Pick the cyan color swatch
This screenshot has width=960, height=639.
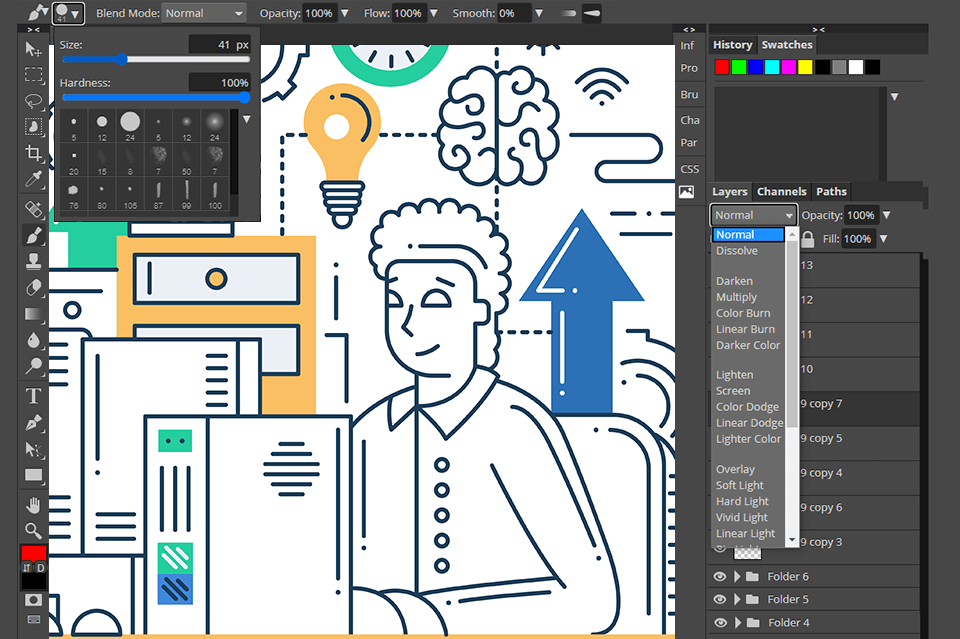[774, 67]
